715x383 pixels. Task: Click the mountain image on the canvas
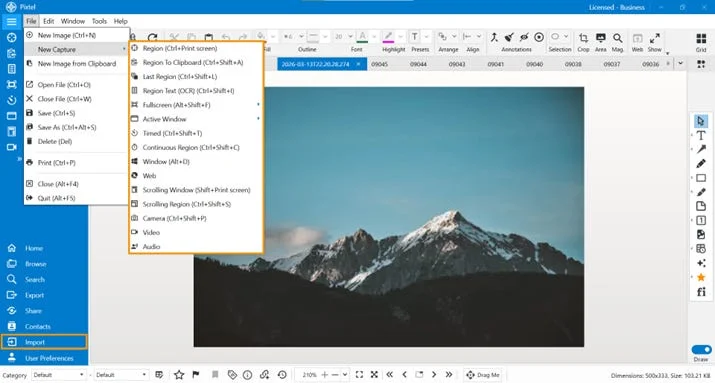389,217
